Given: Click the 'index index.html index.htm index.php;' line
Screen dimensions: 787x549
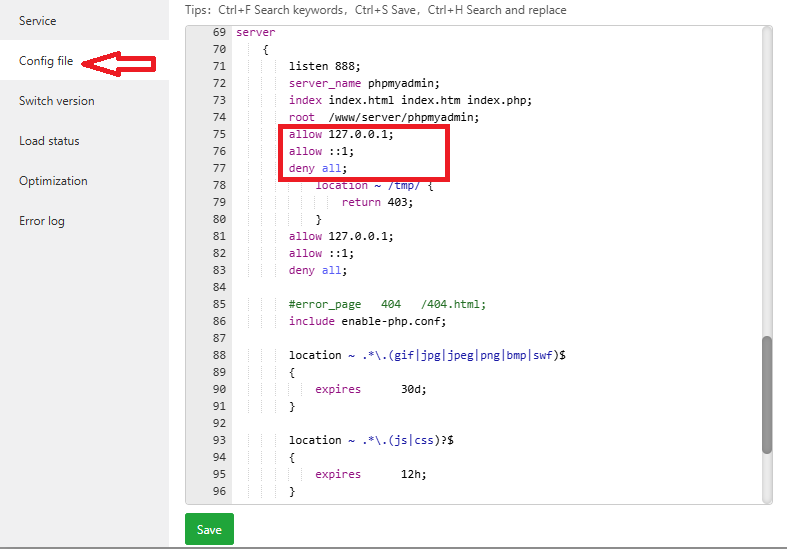Looking at the screenshot, I should click(410, 100).
